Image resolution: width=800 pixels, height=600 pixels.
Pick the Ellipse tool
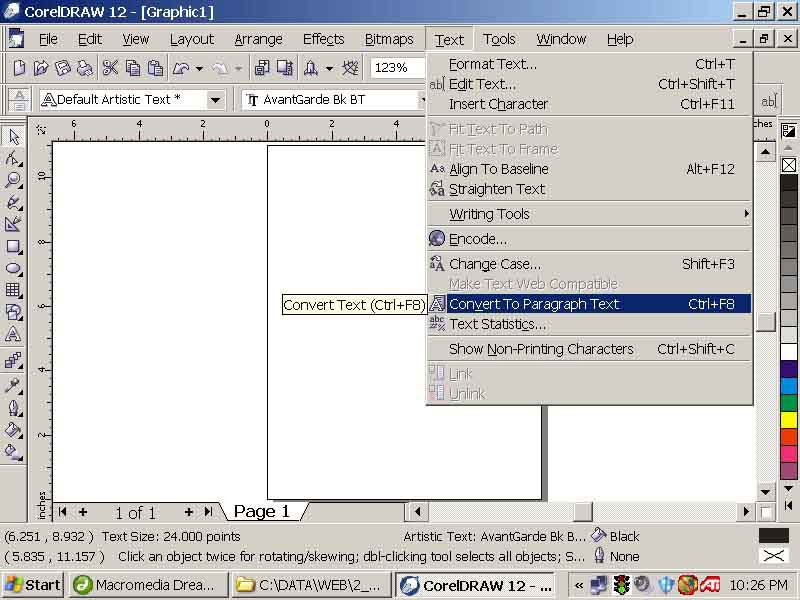pyautogui.click(x=13, y=268)
